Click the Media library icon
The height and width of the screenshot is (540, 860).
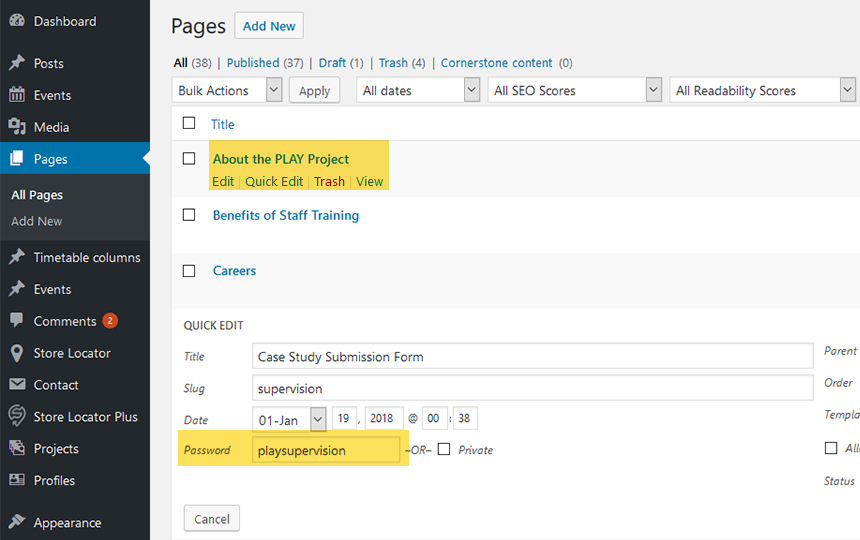17,127
